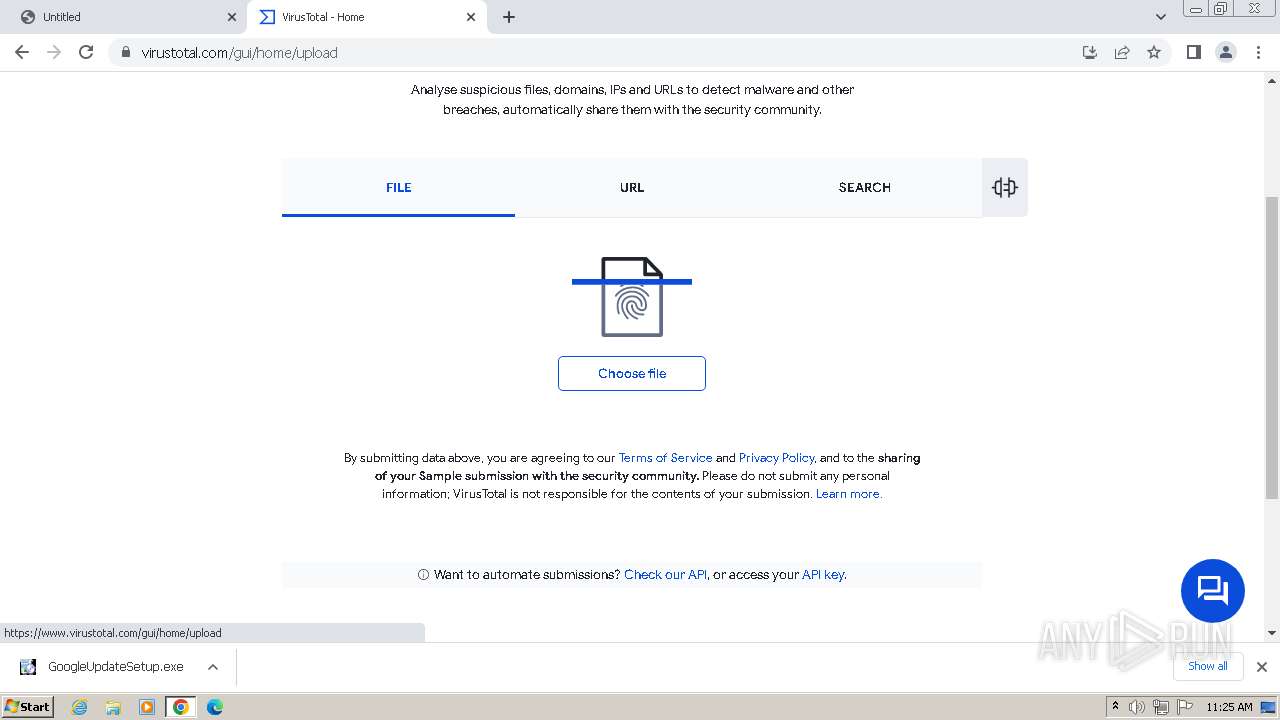The height and width of the screenshot is (720, 1280).
Task: Click the Choose file button
Action: [x=632, y=373]
